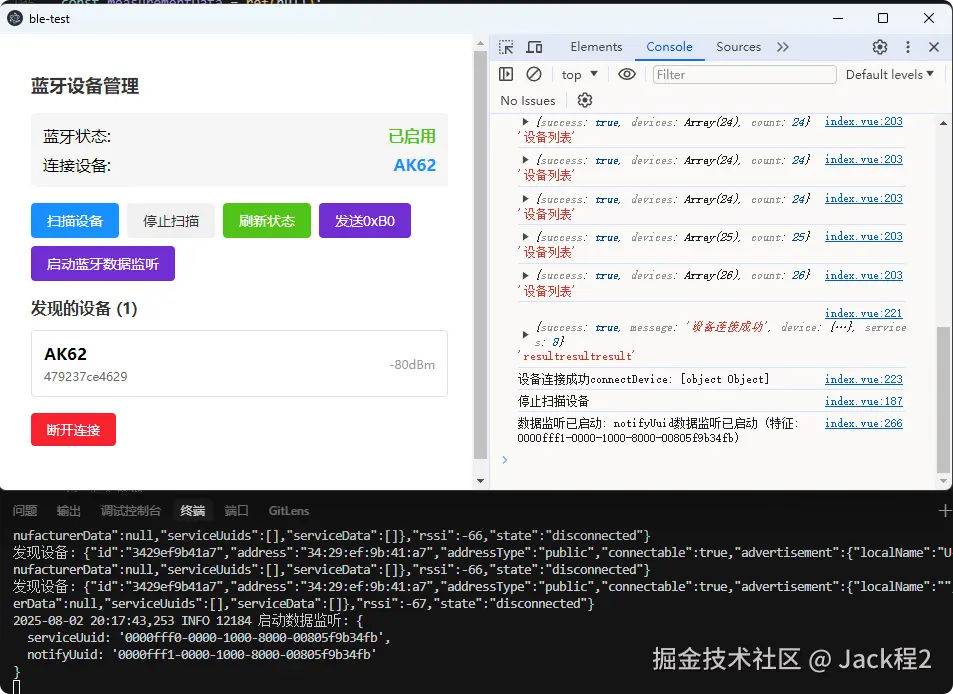Click the 启动蓝牙数据监听 button
The height and width of the screenshot is (694, 953).
click(103, 264)
